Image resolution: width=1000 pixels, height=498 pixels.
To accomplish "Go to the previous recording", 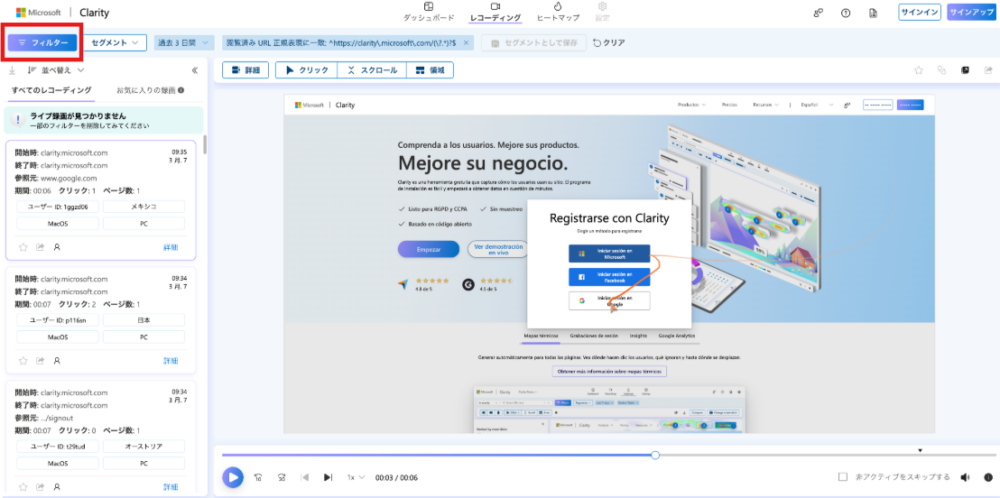I will pyautogui.click(x=305, y=478).
